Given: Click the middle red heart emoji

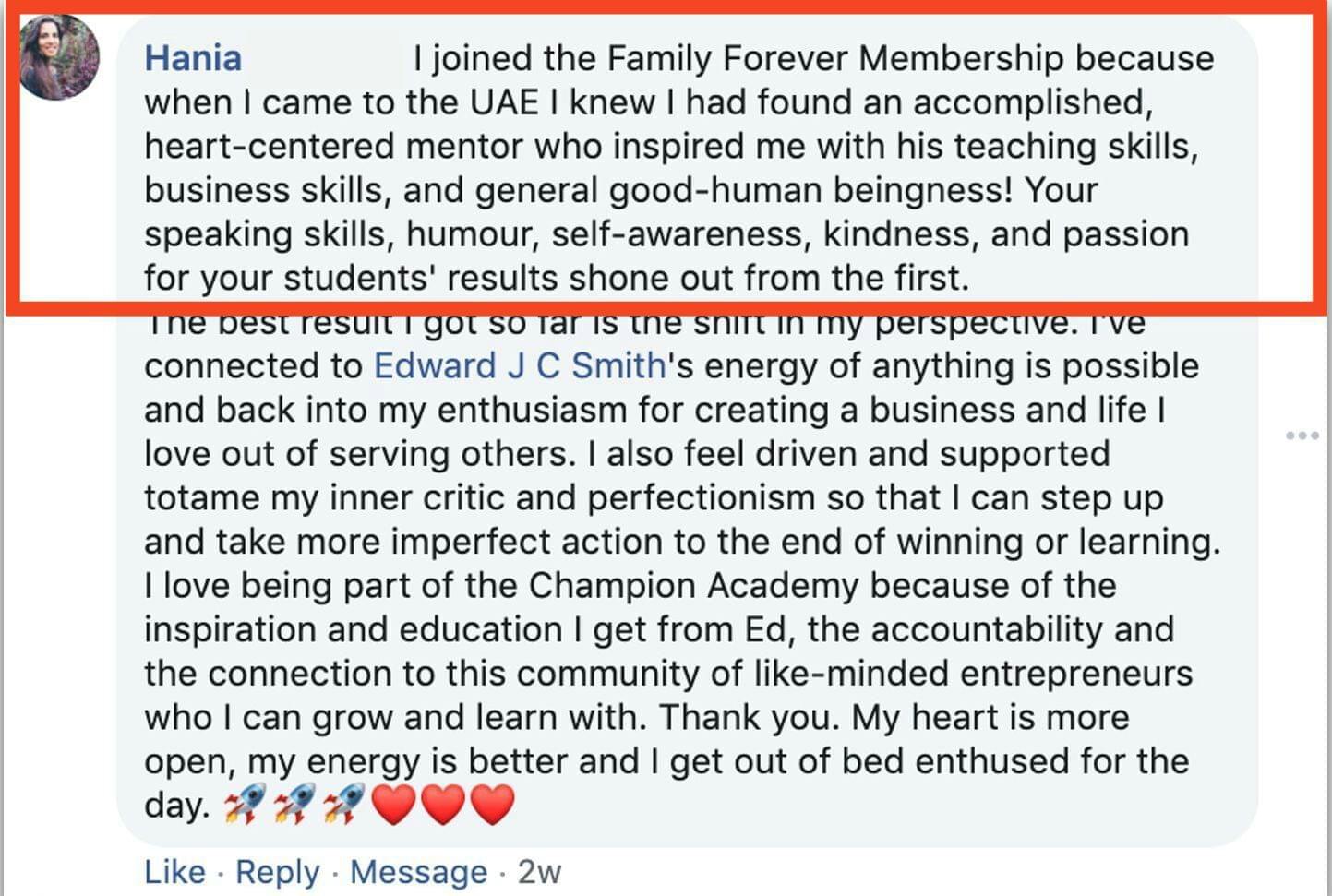Looking at the screenshot, I should coord(443,805).
